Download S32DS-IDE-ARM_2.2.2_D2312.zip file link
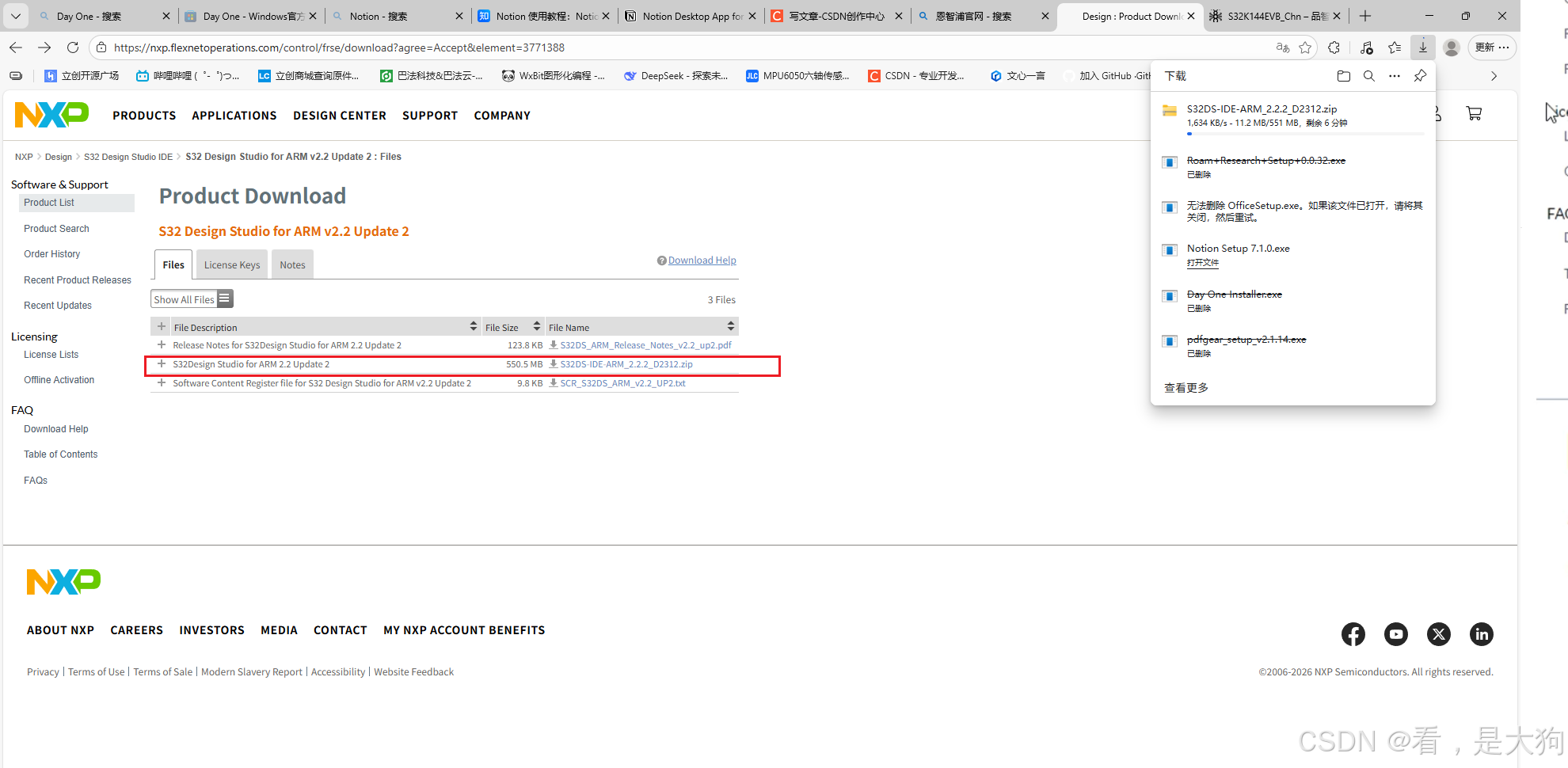Image resolution: width=1568 pixels, height=768 pixels. coord(626,364)
